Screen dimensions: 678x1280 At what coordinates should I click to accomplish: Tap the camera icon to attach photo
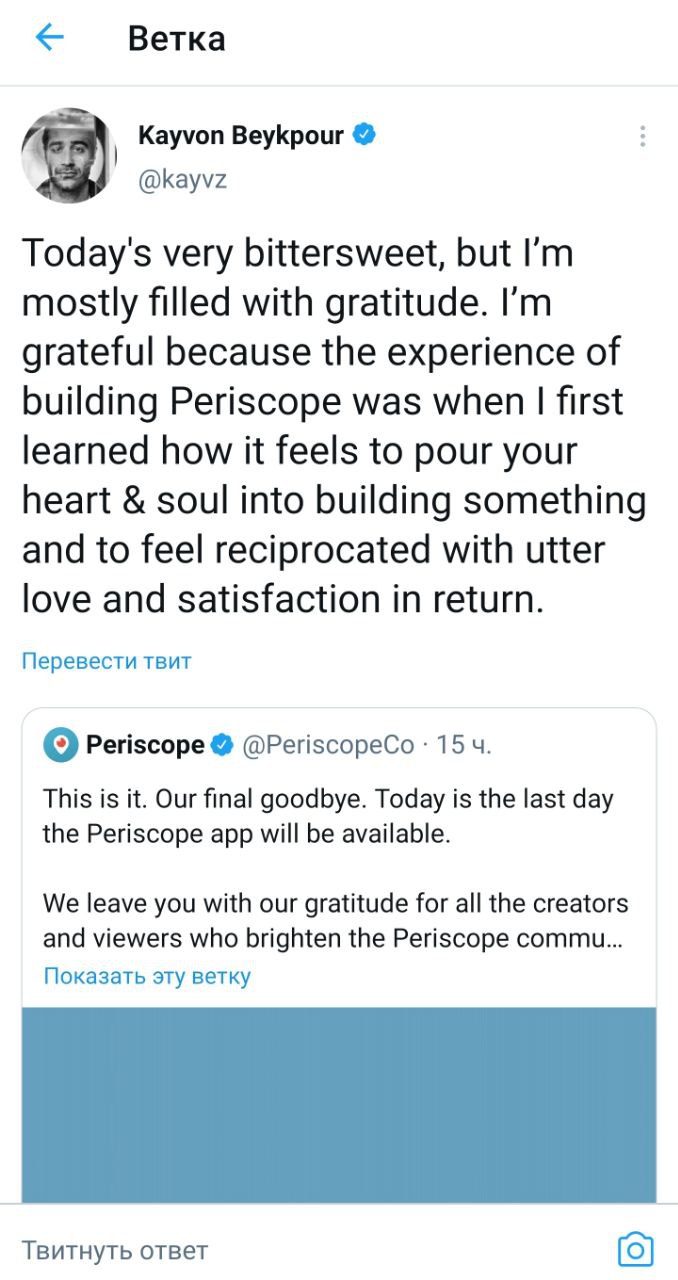tap(635, 1250)
